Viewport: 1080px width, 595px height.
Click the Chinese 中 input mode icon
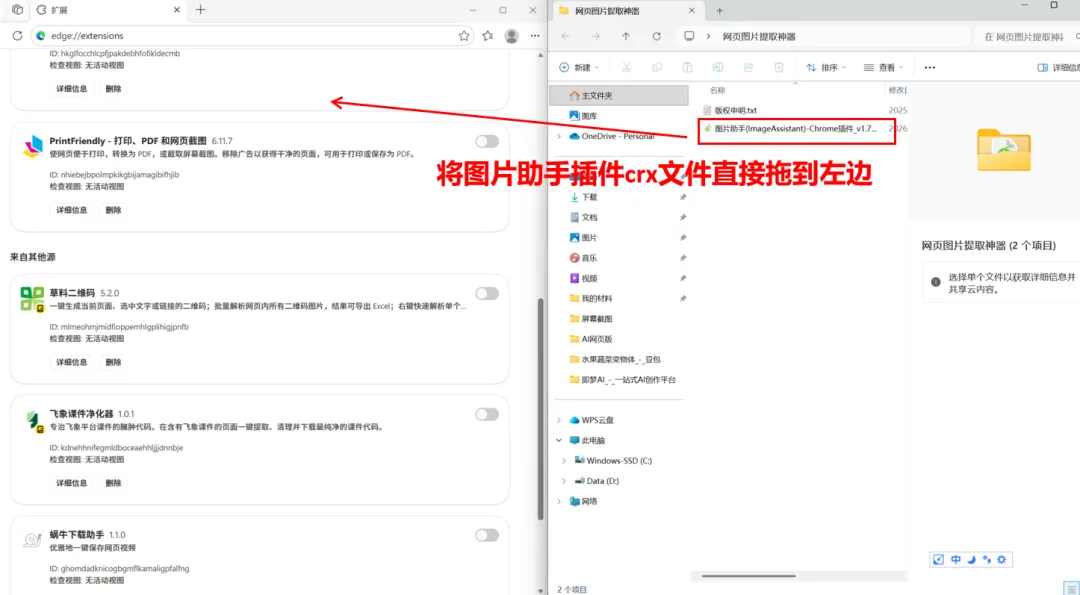tap(955, 560)
